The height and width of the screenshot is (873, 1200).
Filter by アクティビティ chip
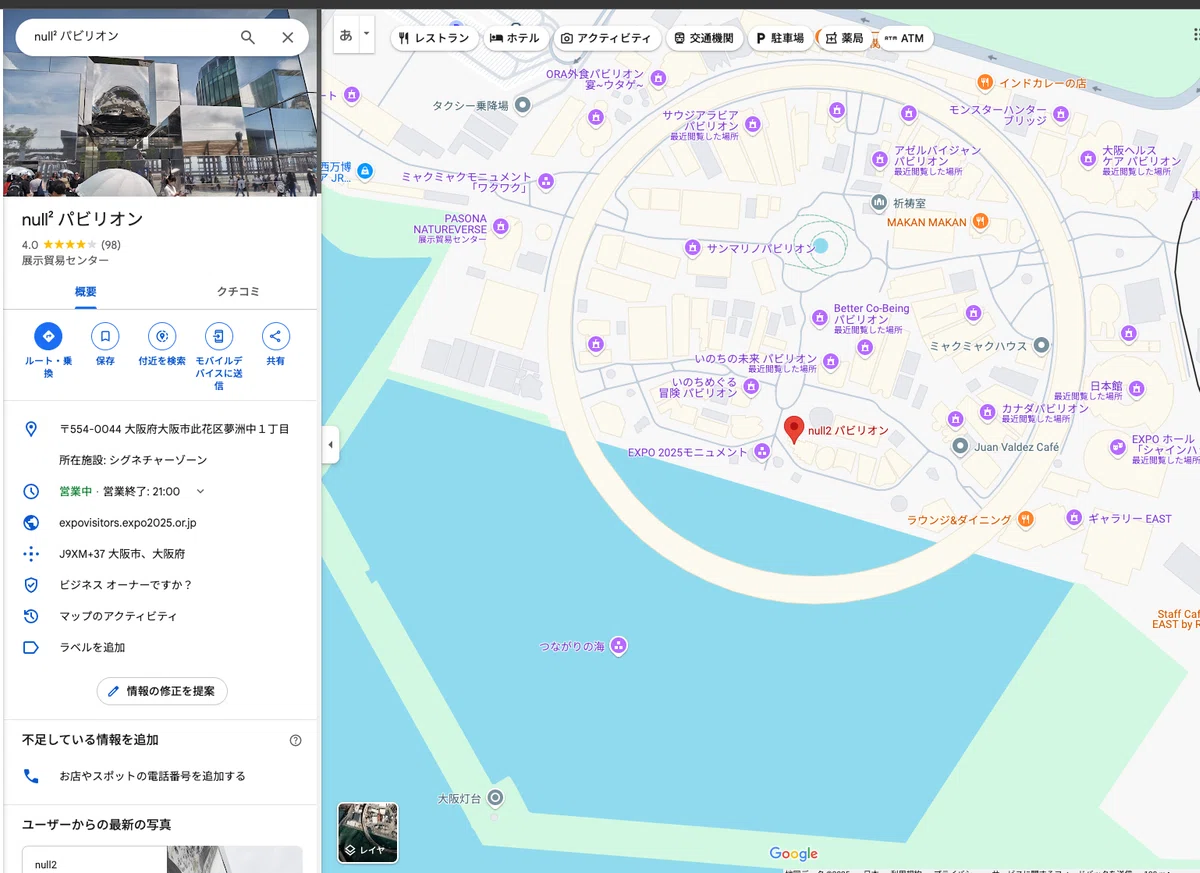[x=606, y=38]
